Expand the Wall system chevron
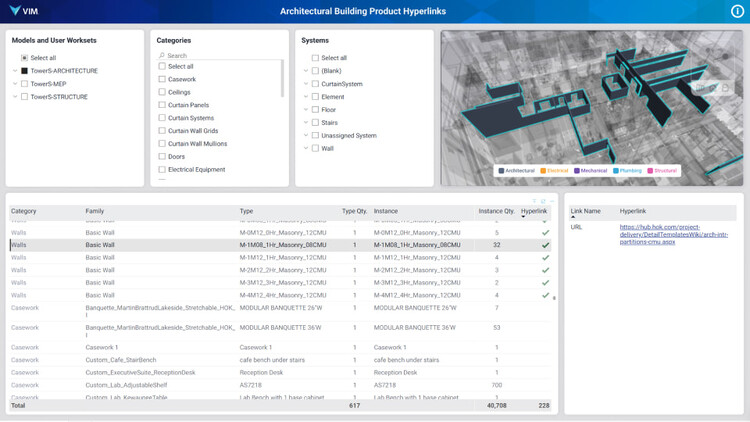This screenshot has height=422, width=750. click(x=306, y=148)
